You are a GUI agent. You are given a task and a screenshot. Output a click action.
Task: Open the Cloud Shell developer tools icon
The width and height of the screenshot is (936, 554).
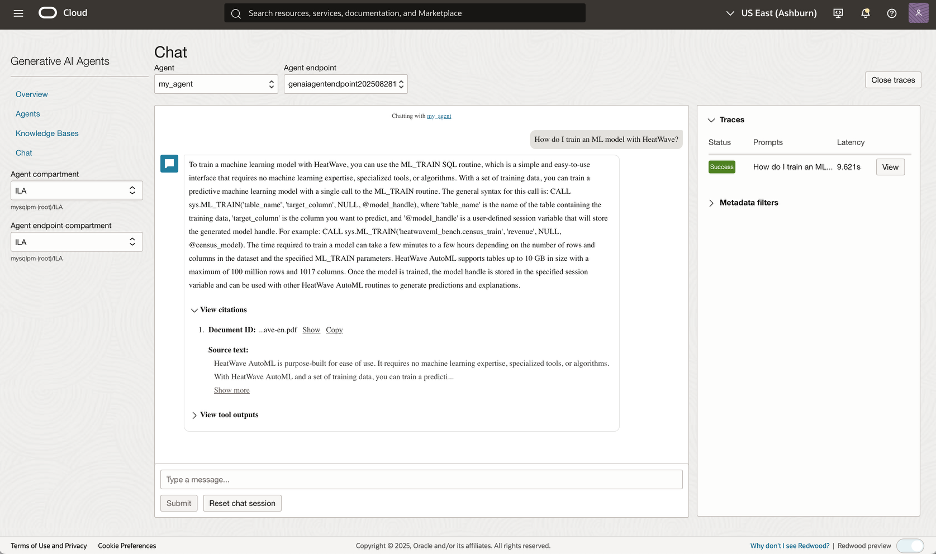[x=838, y=13]
